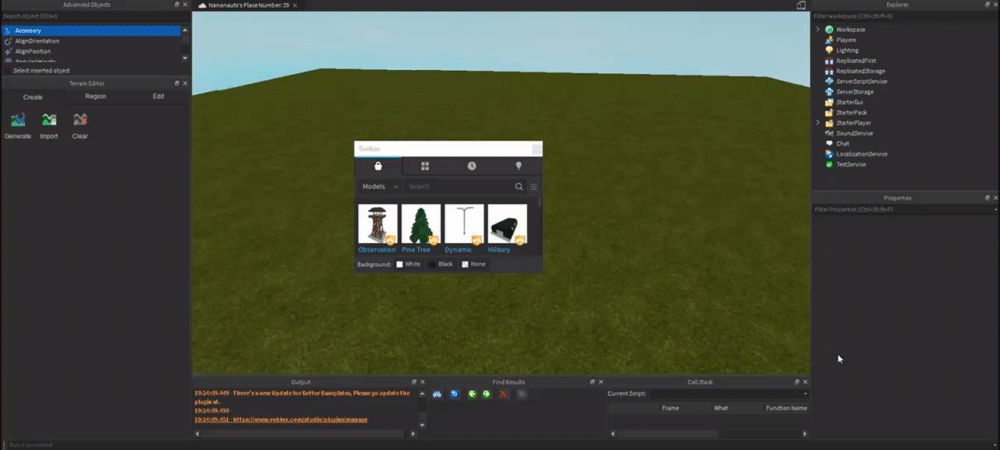Undock the Call Stack panel via float button
This screenshot has width=1000, height=450.
tap(797, 382)
